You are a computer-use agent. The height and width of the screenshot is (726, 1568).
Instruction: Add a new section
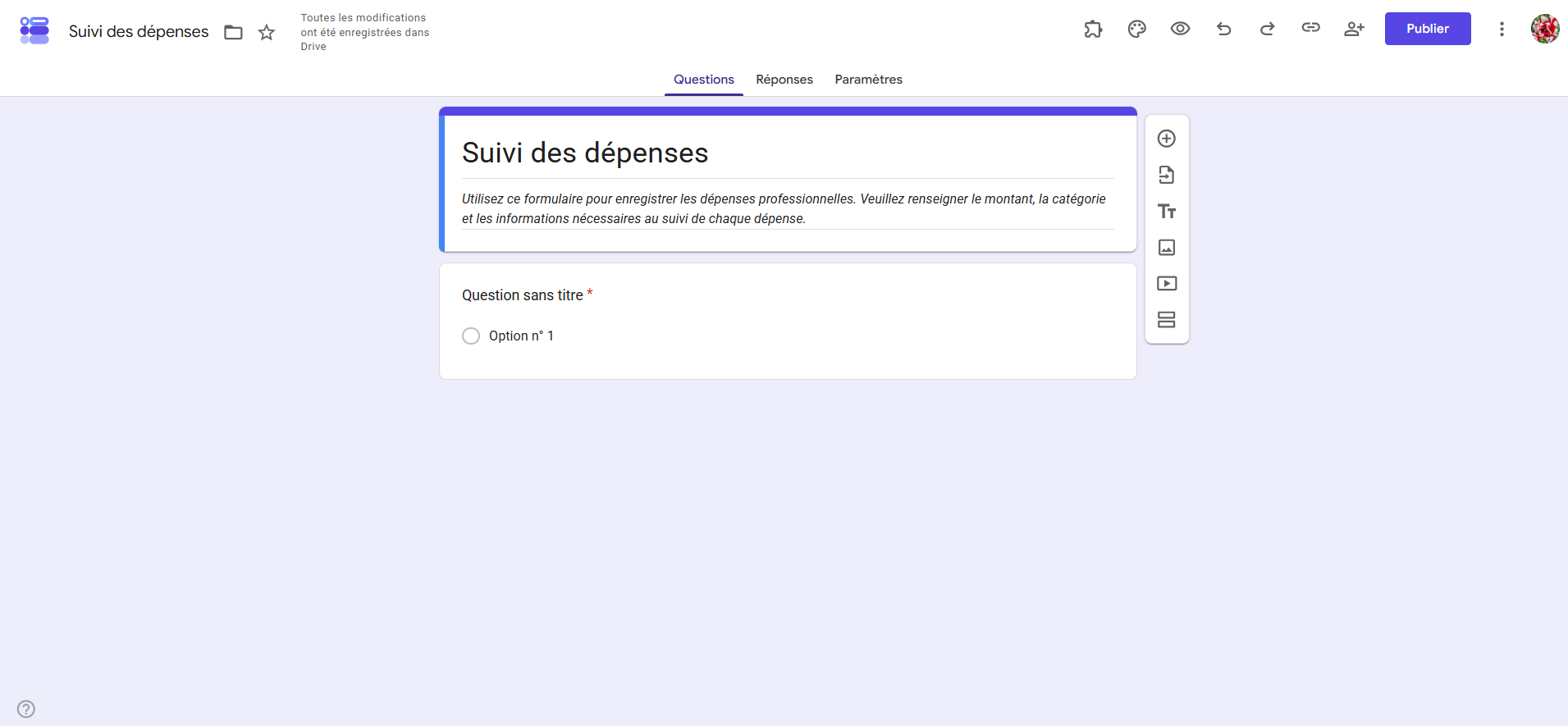[1167, 319]
